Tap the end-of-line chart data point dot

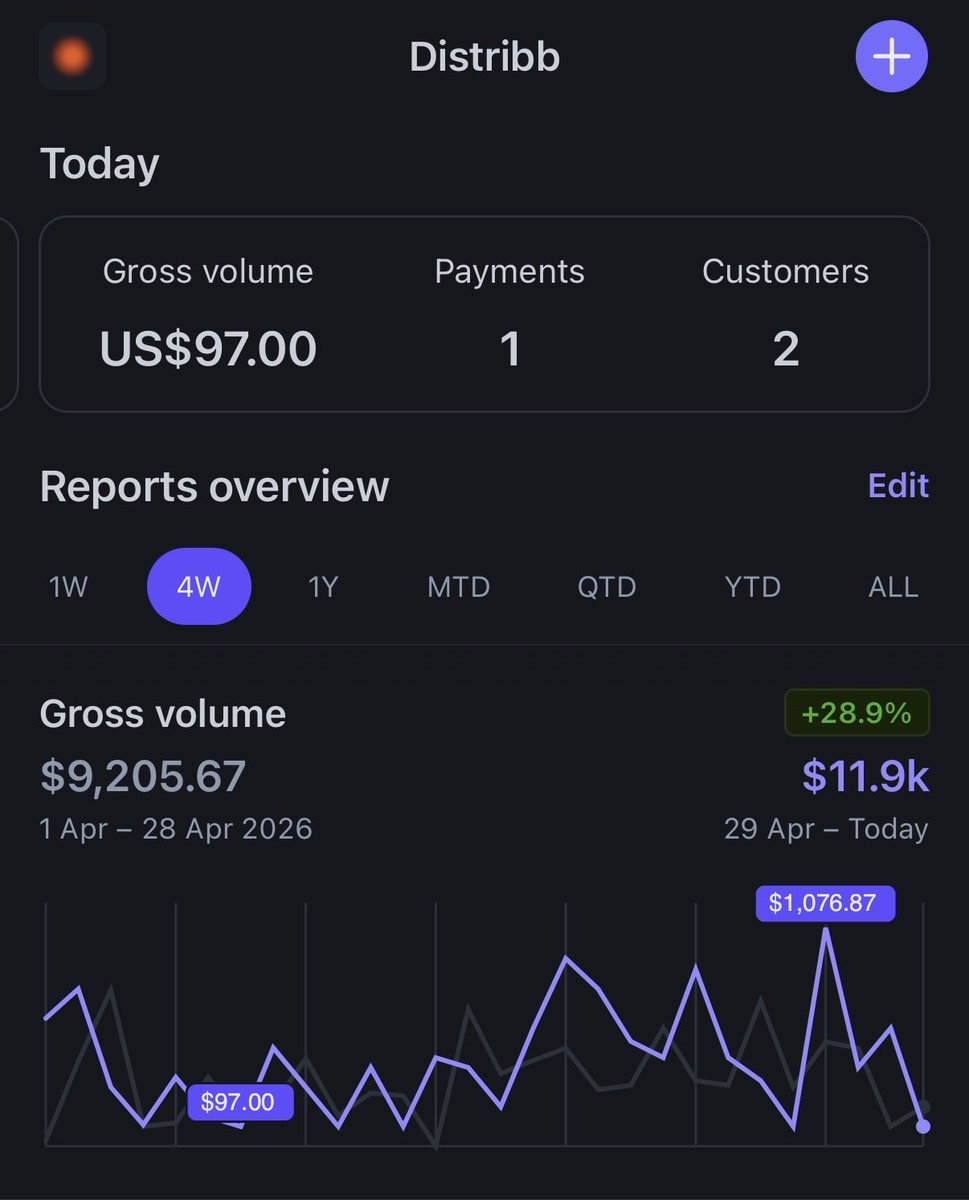pyautogui.click(x=923, y=1127)
